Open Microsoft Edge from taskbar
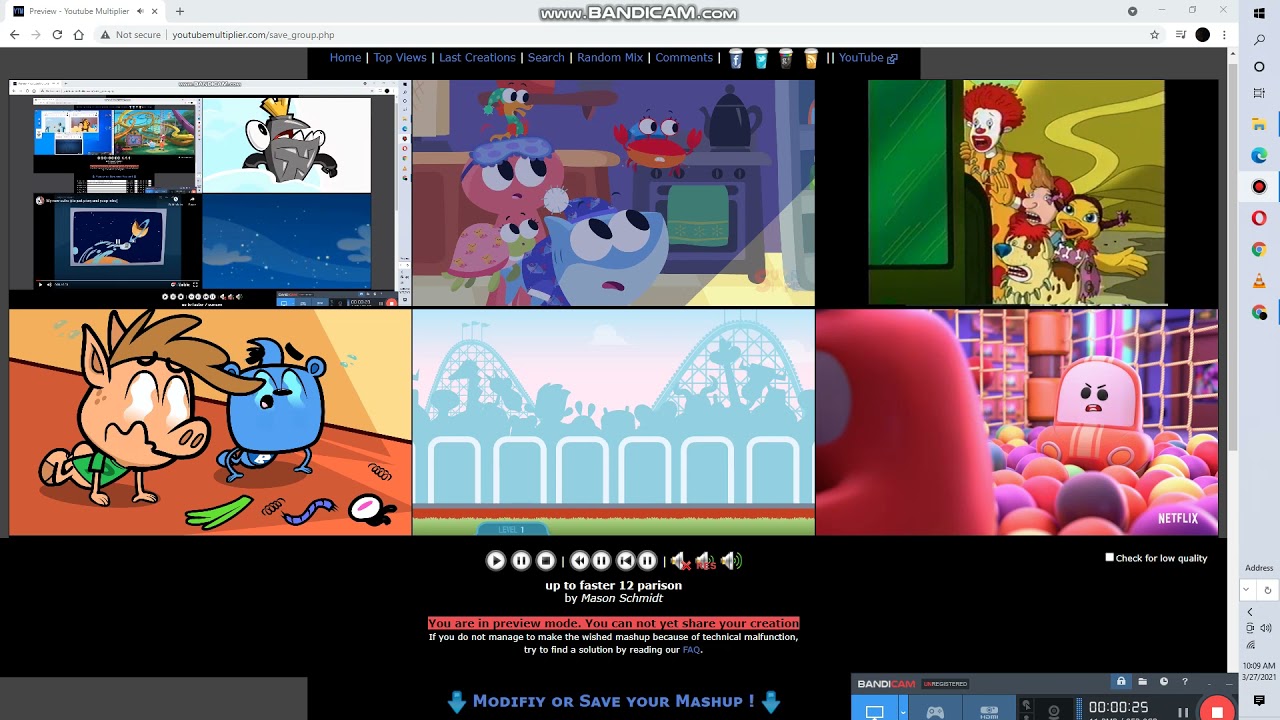1280x720 pixels. coord(1259,156)
